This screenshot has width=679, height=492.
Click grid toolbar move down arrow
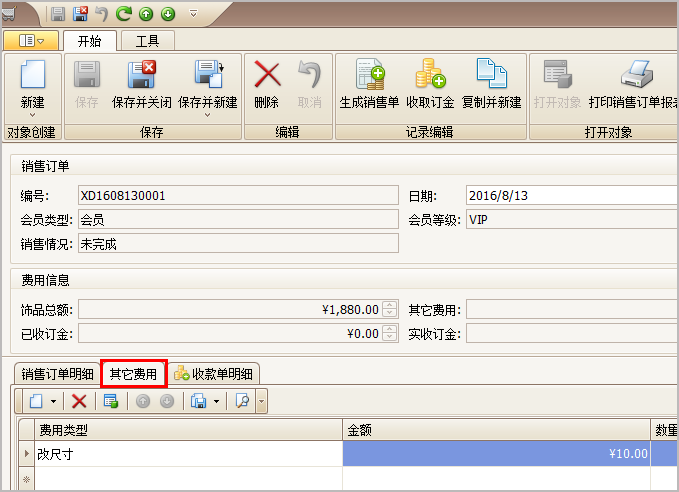point(167,401)
